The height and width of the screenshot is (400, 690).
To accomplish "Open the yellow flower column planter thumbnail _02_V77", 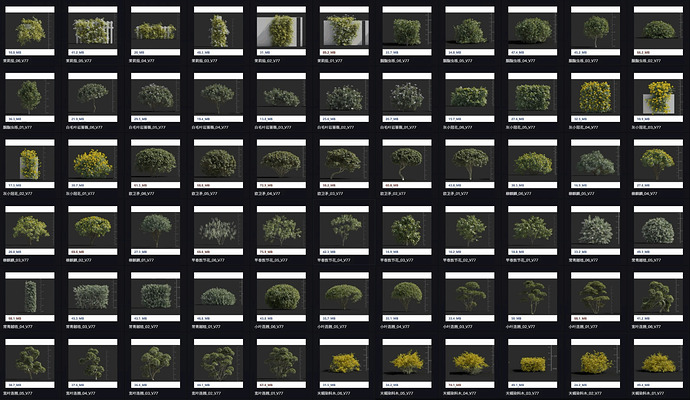I will (30, 164).
